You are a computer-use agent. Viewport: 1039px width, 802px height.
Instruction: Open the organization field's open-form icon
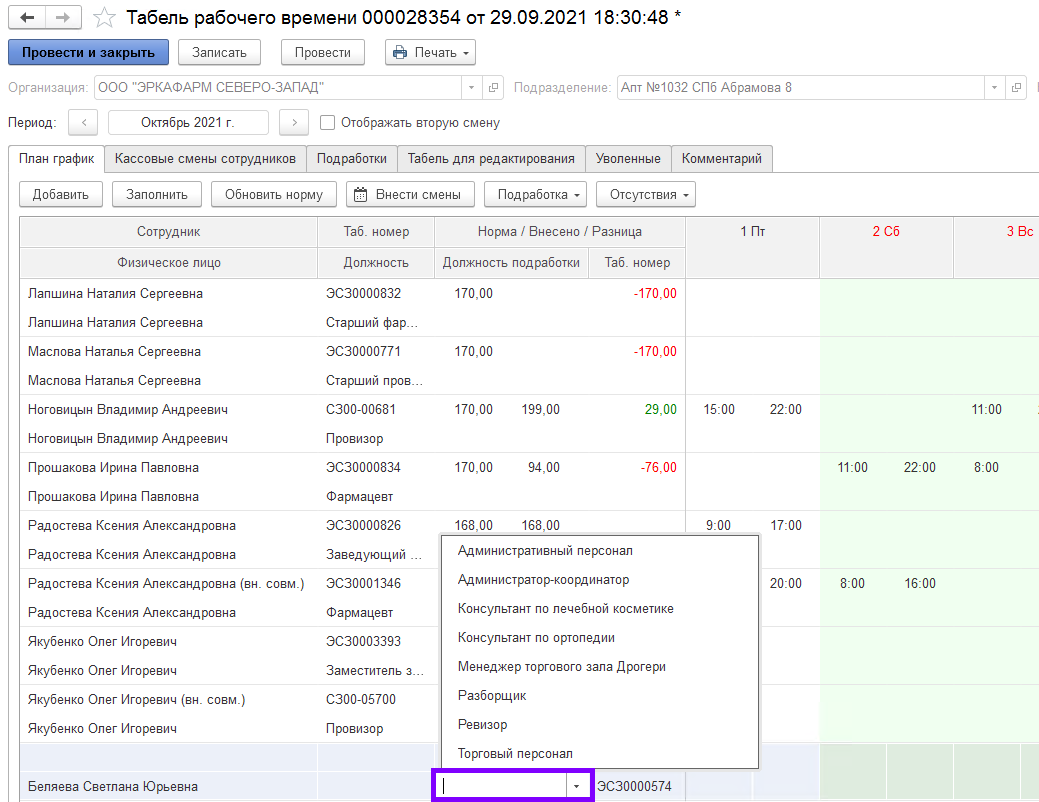[x=493, y=88]
